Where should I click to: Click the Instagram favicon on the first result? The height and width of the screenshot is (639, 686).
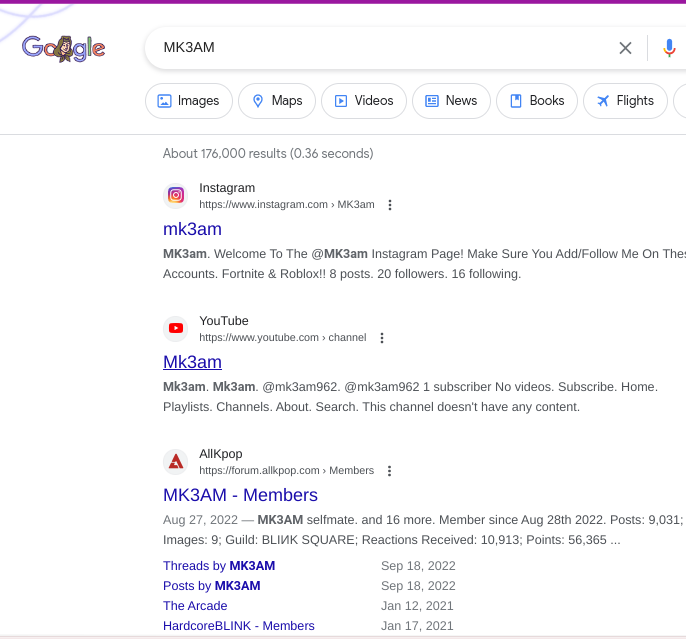(176, 195)
